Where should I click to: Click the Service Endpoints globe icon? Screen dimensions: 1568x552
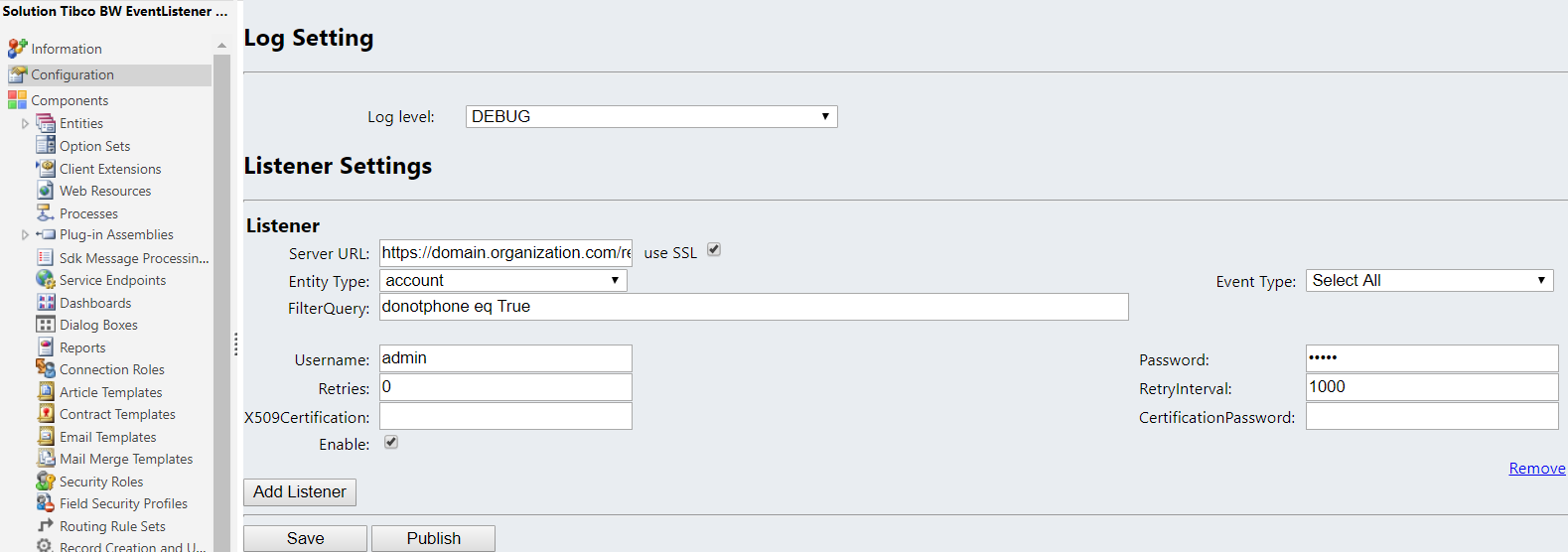(46, 280)
